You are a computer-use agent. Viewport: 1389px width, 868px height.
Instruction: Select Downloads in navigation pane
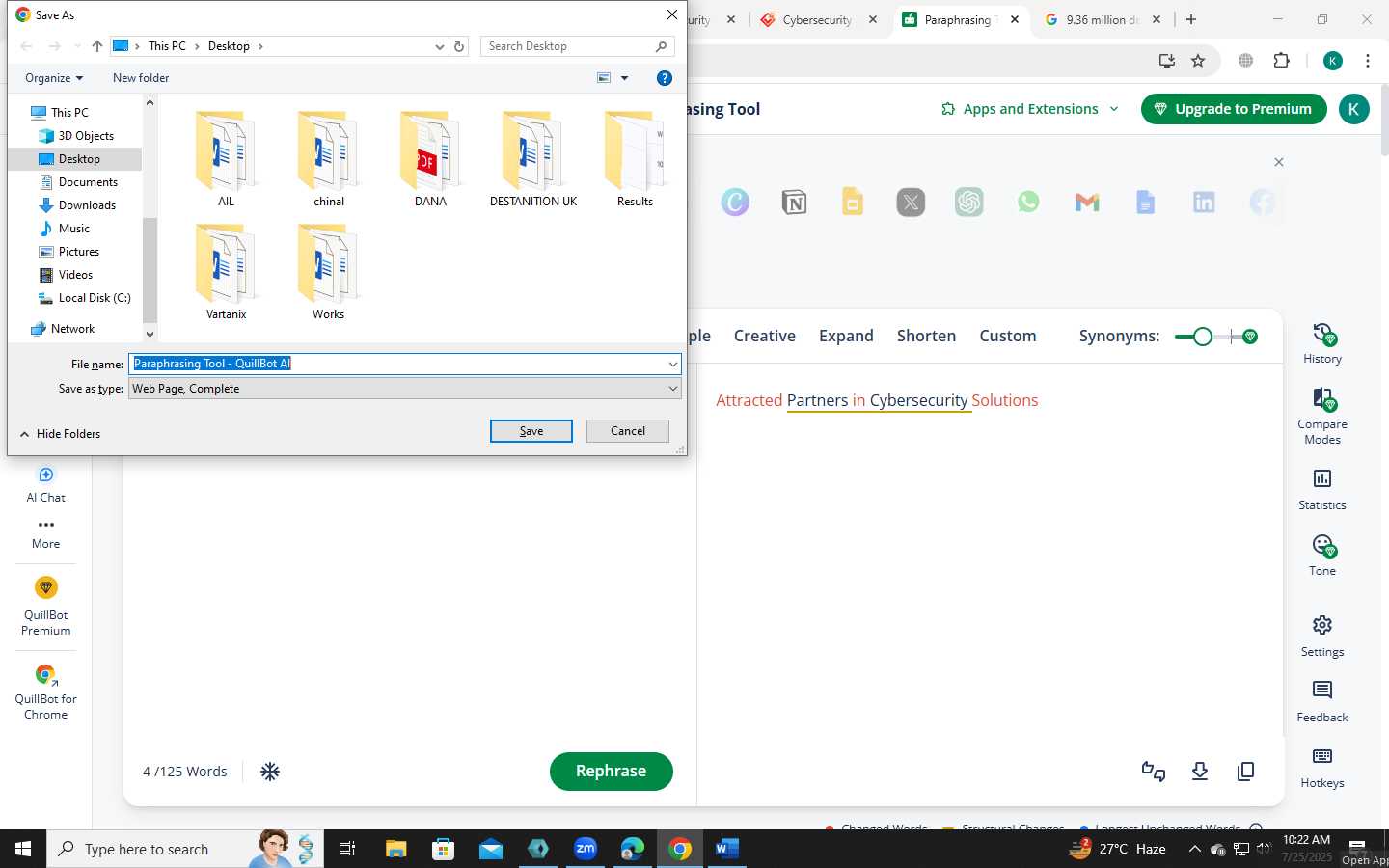click(x=87, y=205)
